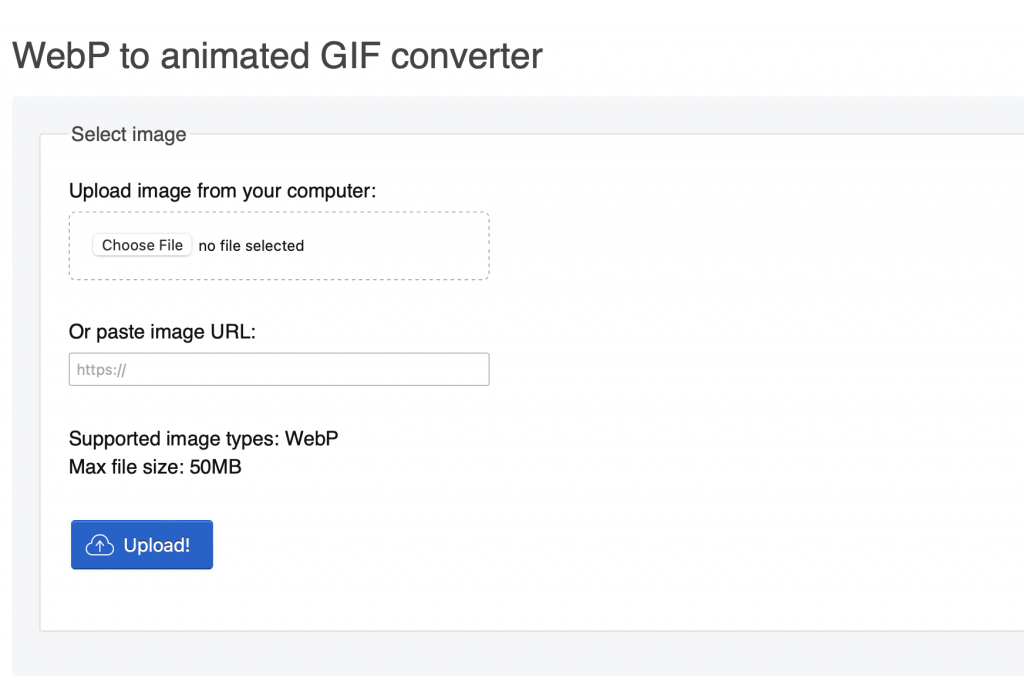The width and height of the screenshot is (1024, 681).
Task: Click the "no file selected" status text
Action: click(251, 246)
